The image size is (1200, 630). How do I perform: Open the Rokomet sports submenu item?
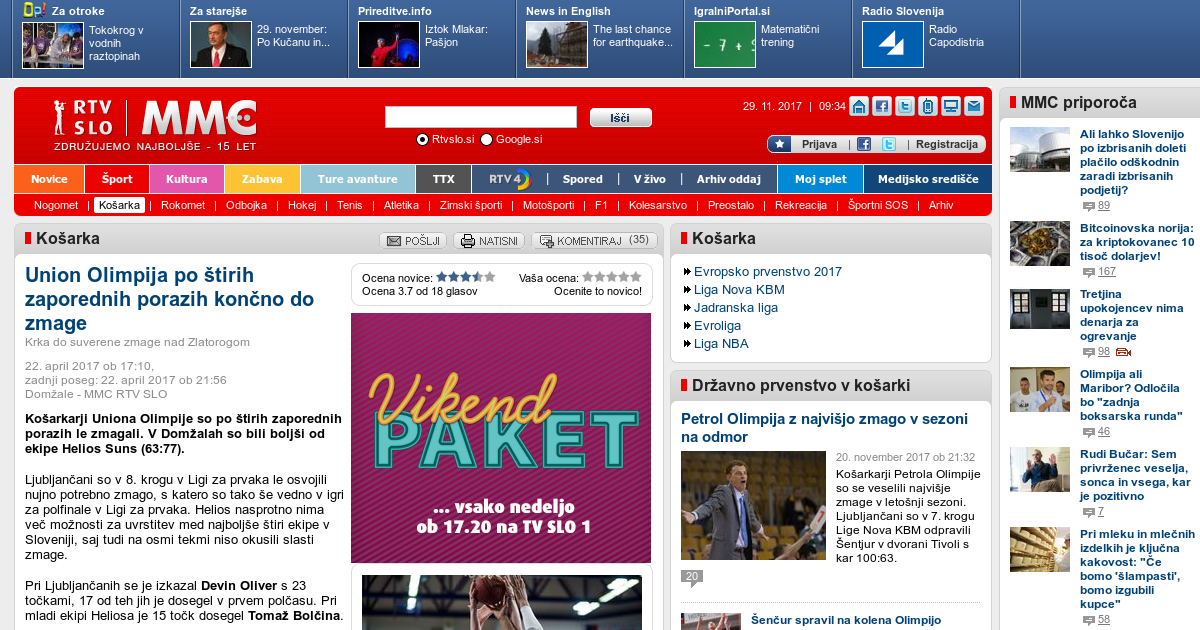[183, 205]
